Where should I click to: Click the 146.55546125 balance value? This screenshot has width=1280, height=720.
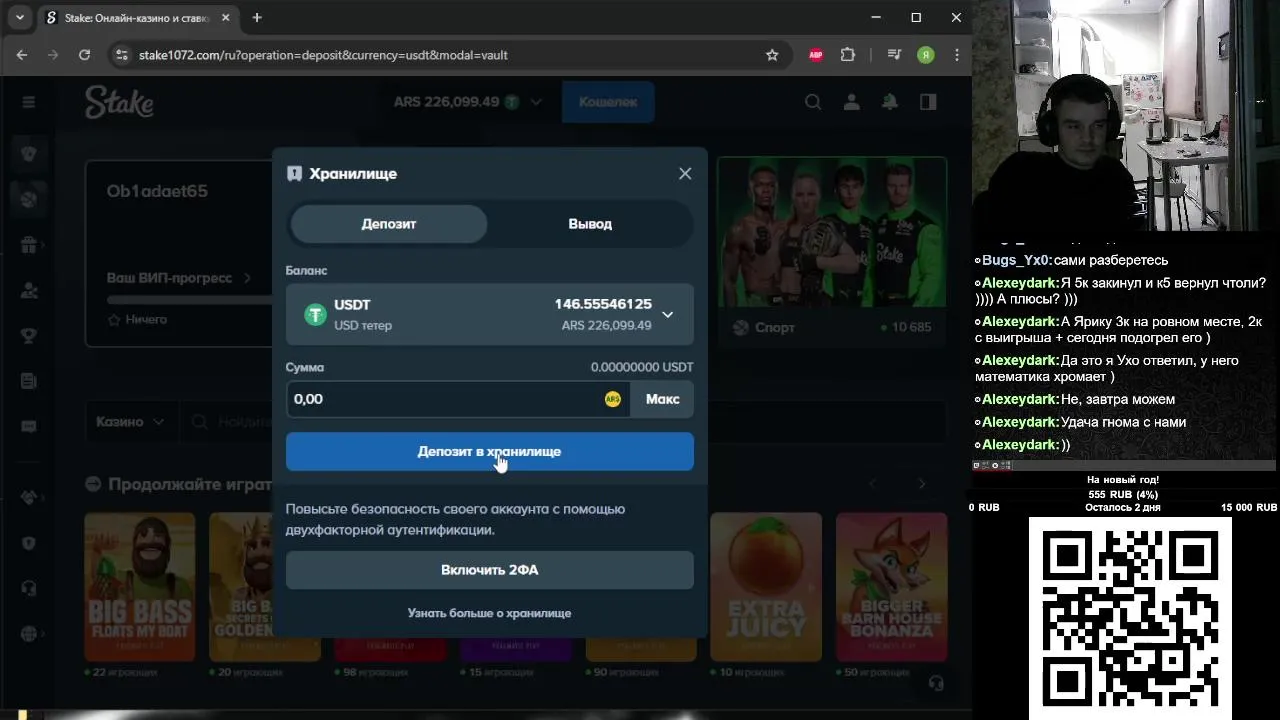[x=603, y=304]
